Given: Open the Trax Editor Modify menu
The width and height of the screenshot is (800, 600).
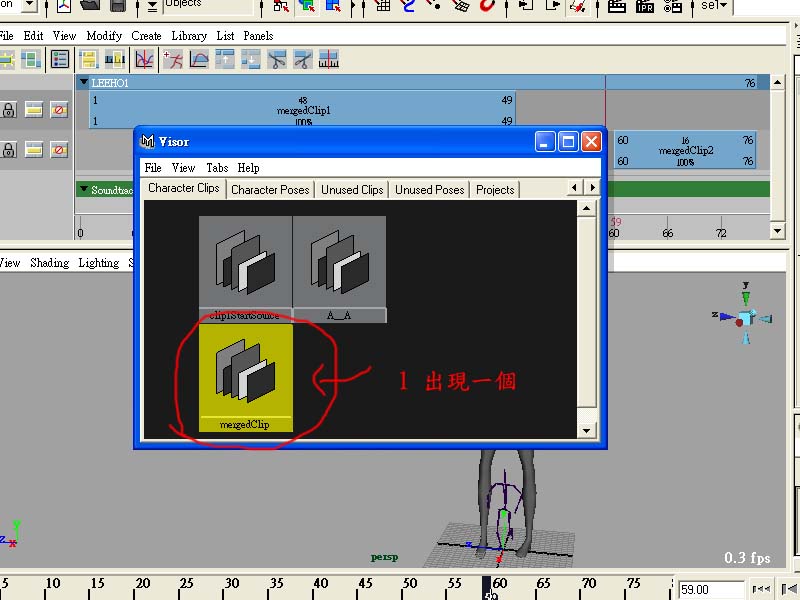Looking at the screenshot, I should 104,36.
